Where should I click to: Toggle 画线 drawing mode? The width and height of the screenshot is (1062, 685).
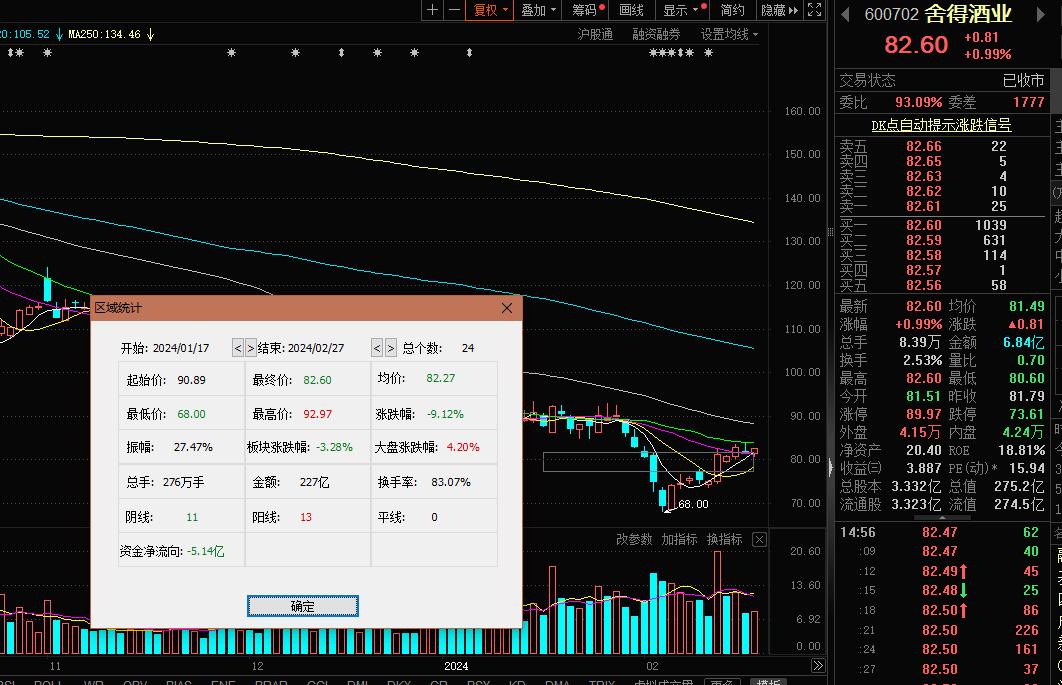click(x=632, y=10)
